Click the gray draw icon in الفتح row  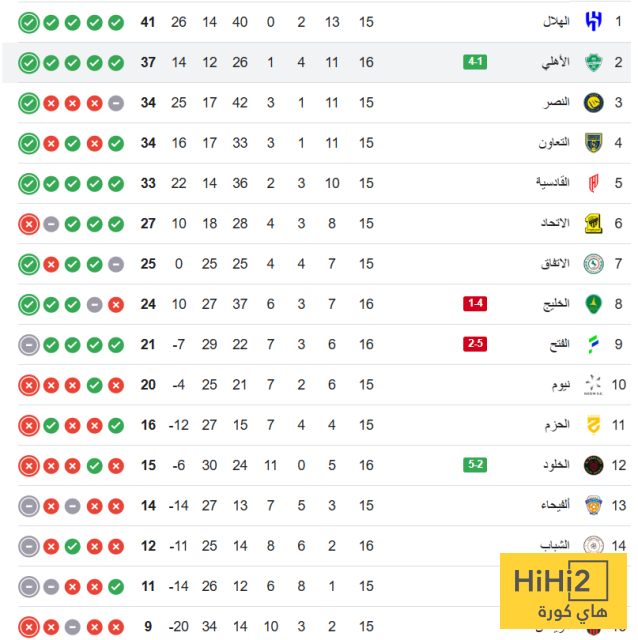coord(28,344)
